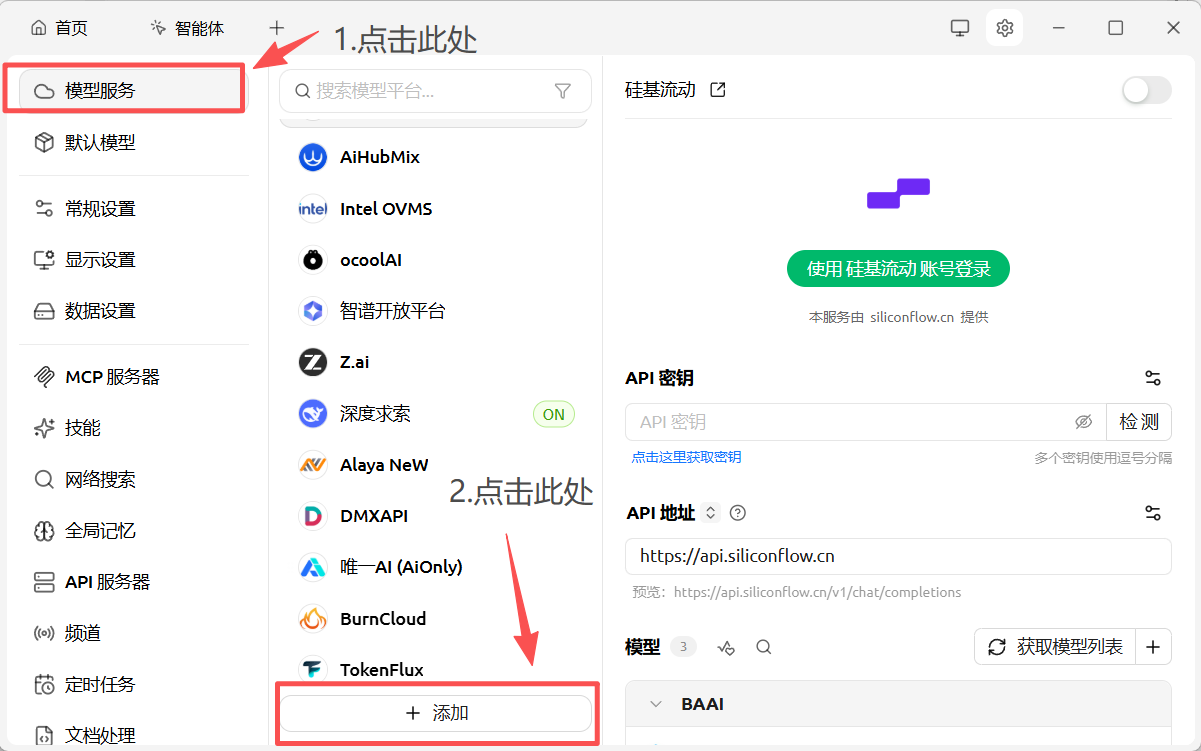The image size is (1201, 751).
Task: Open 技能 settings page
Action: (134, 428)
